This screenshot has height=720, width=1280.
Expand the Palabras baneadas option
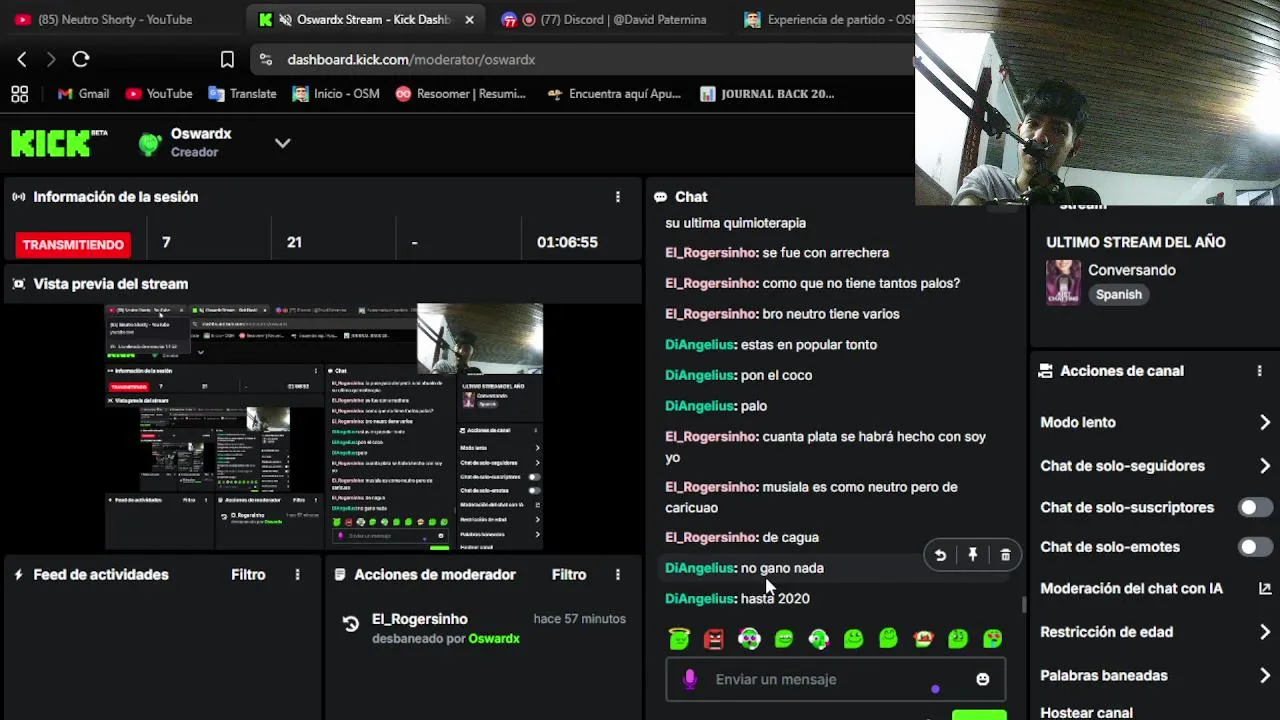click(1154, 676)
